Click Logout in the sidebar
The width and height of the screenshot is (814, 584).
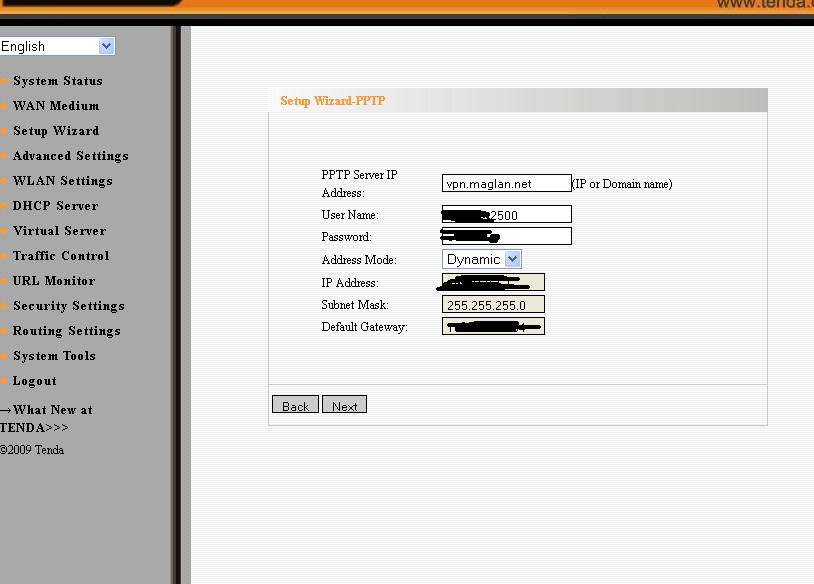(x=34, y=381)
